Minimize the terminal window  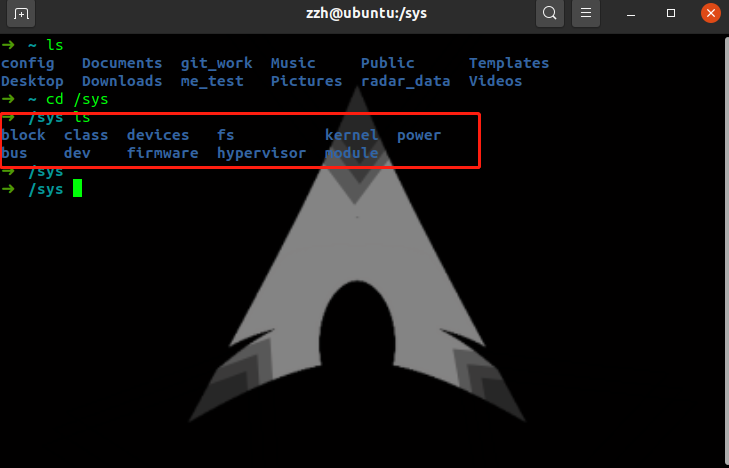[631, 14]
